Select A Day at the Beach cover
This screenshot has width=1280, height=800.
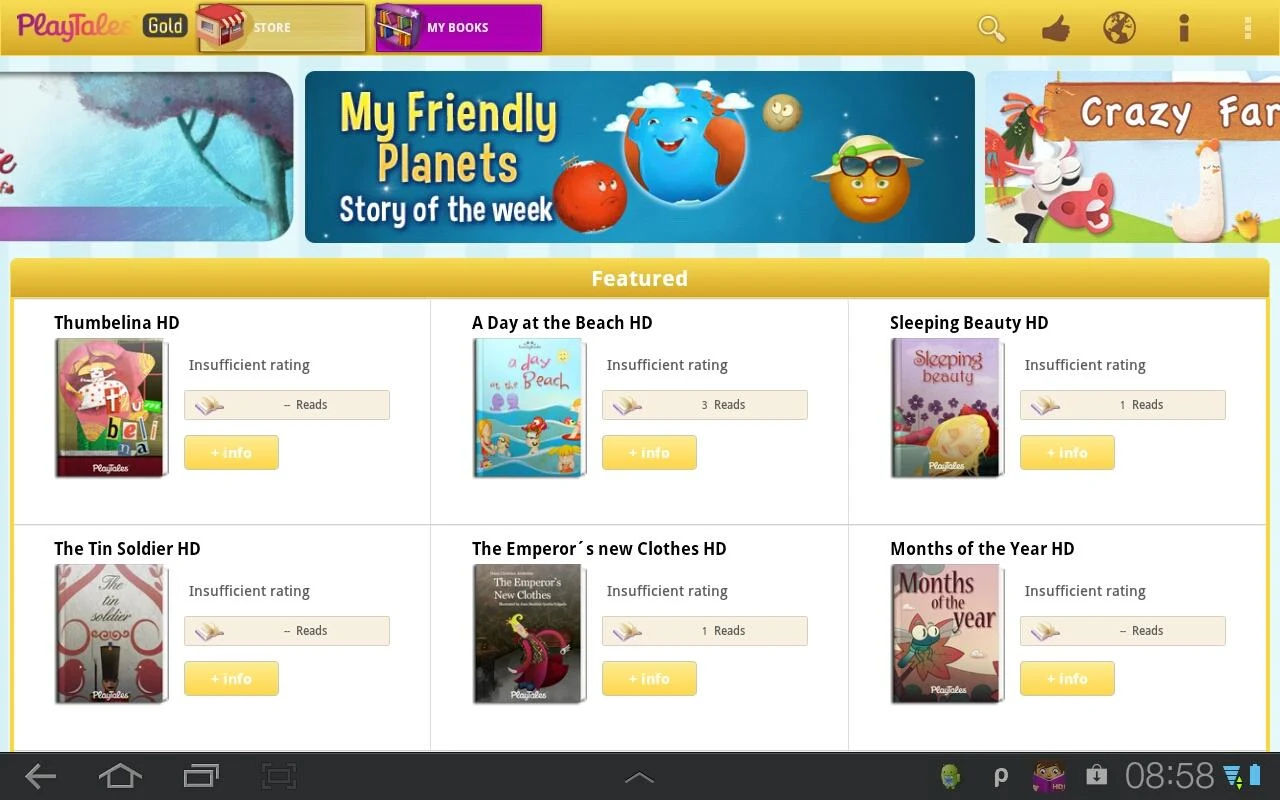(x=529, y=408)
